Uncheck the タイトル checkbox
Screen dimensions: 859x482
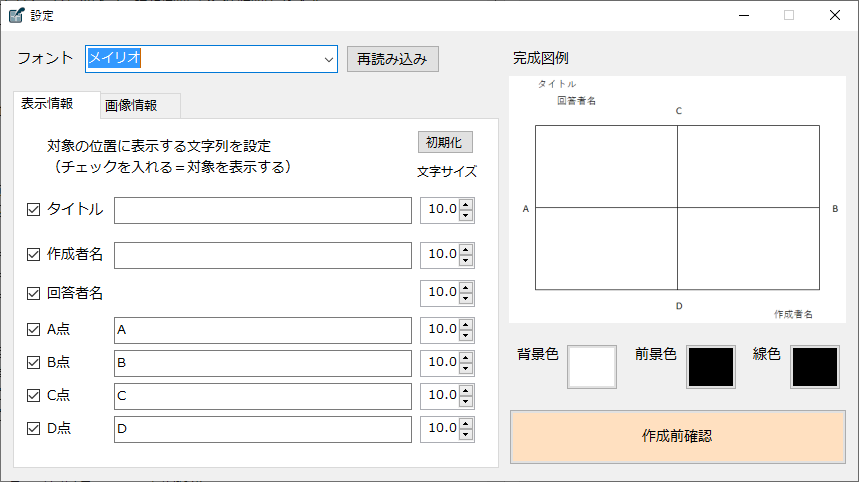(x=33, y=210)
